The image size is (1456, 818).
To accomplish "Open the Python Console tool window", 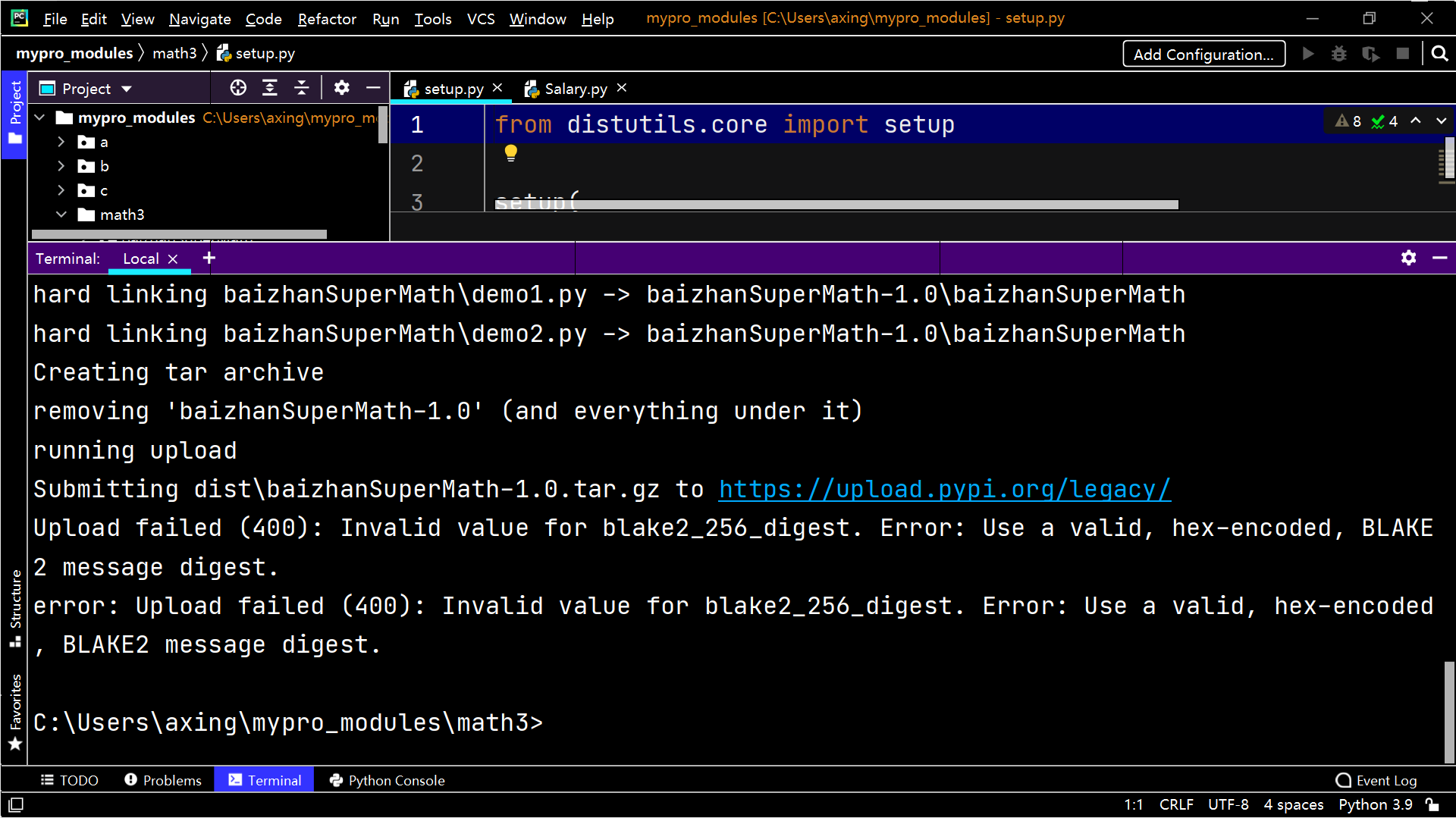I will pyautogui.click(x=388, y=780).
